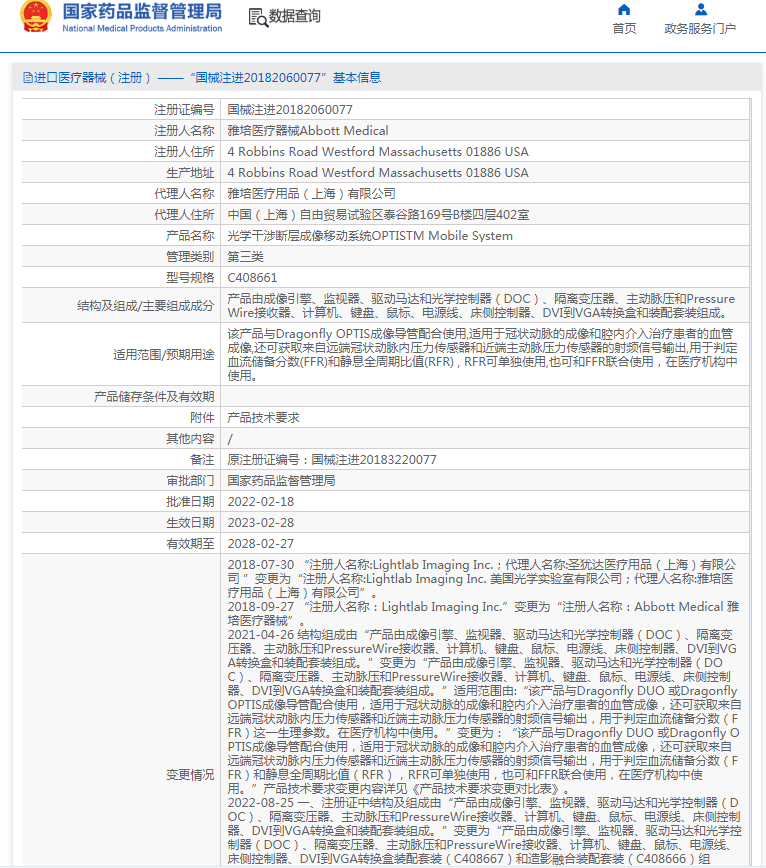Click the 变更情况 label

(190, 775)
